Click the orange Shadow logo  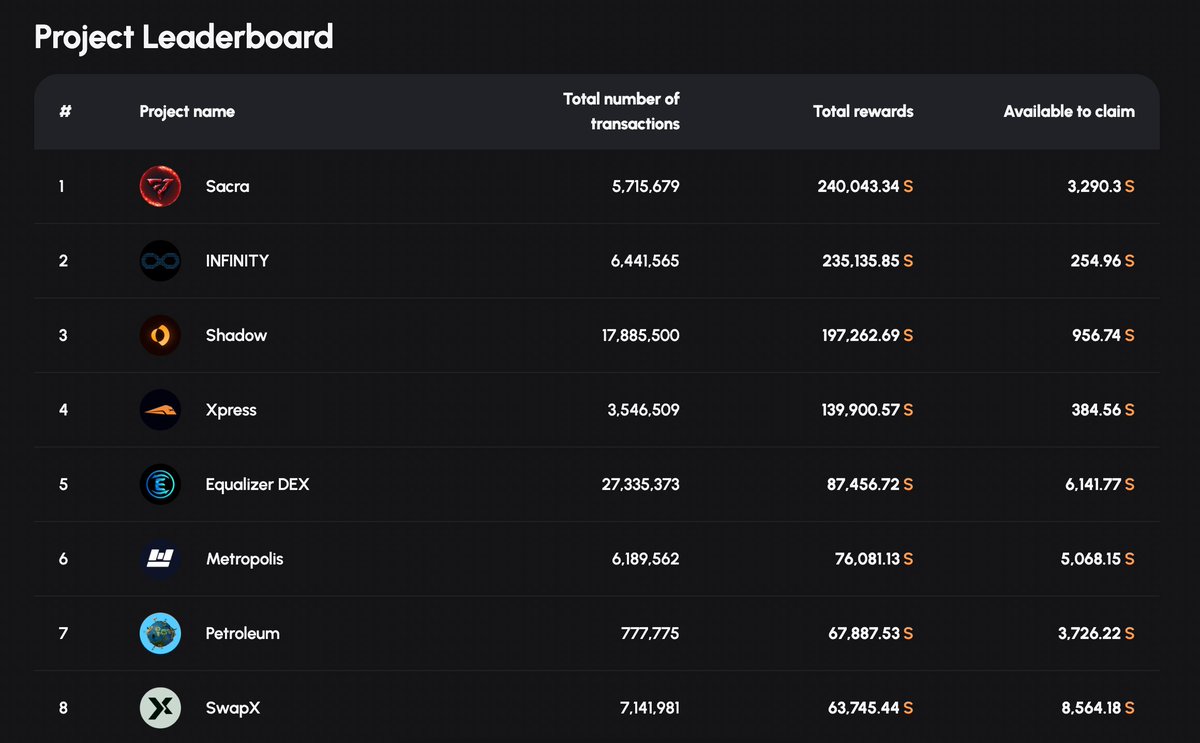[160, 335]
